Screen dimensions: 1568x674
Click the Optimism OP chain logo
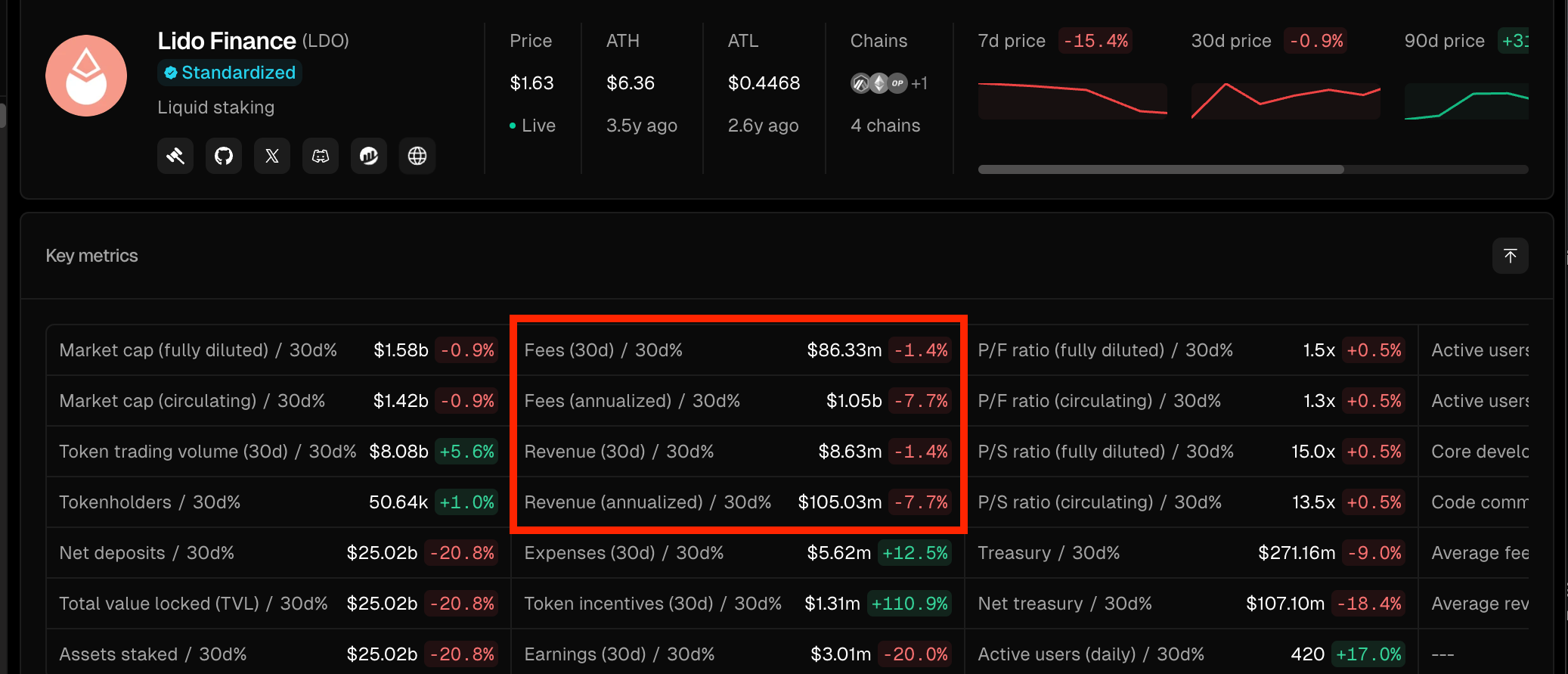pyautogui.click(x=897, y=83)
